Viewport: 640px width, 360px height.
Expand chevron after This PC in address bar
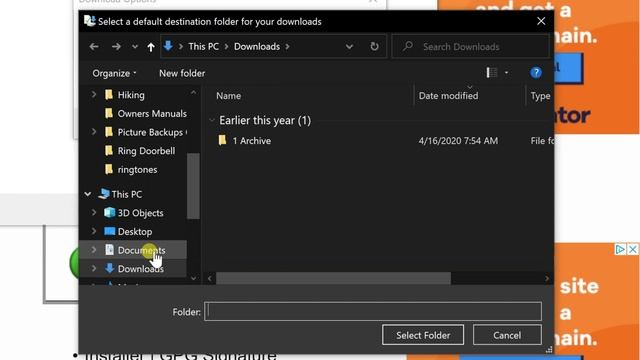point(227,47)
